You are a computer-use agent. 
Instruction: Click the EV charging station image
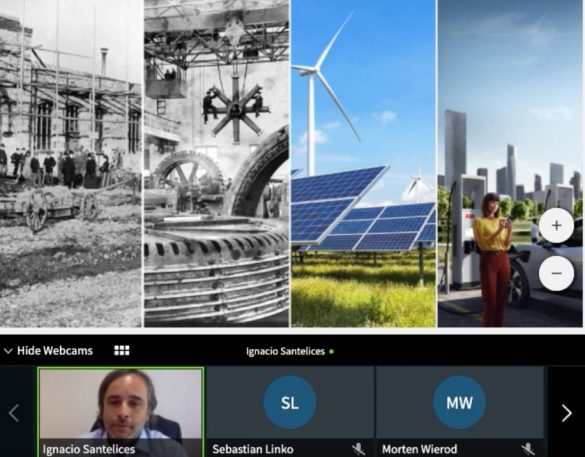510,163
